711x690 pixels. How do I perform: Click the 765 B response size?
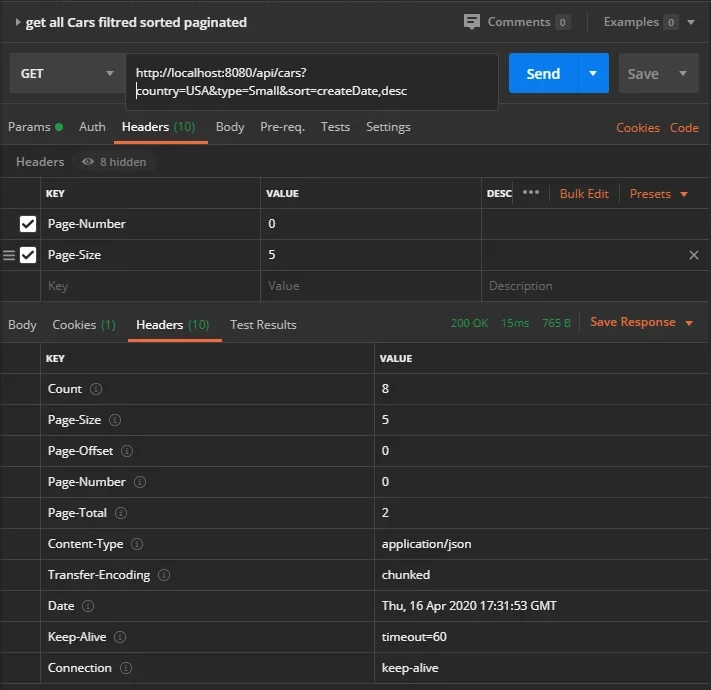pos(556,323)
